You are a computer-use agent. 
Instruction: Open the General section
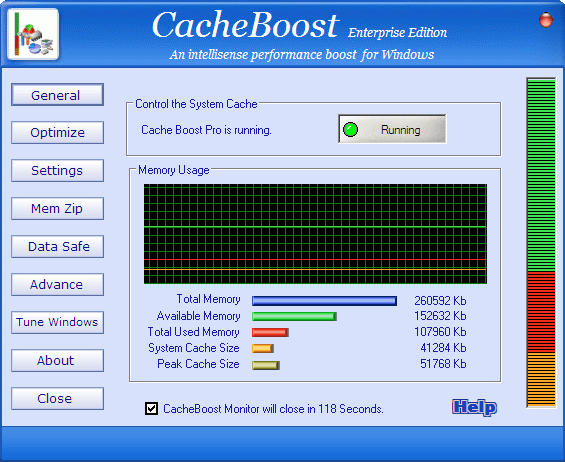pos(57,95)
